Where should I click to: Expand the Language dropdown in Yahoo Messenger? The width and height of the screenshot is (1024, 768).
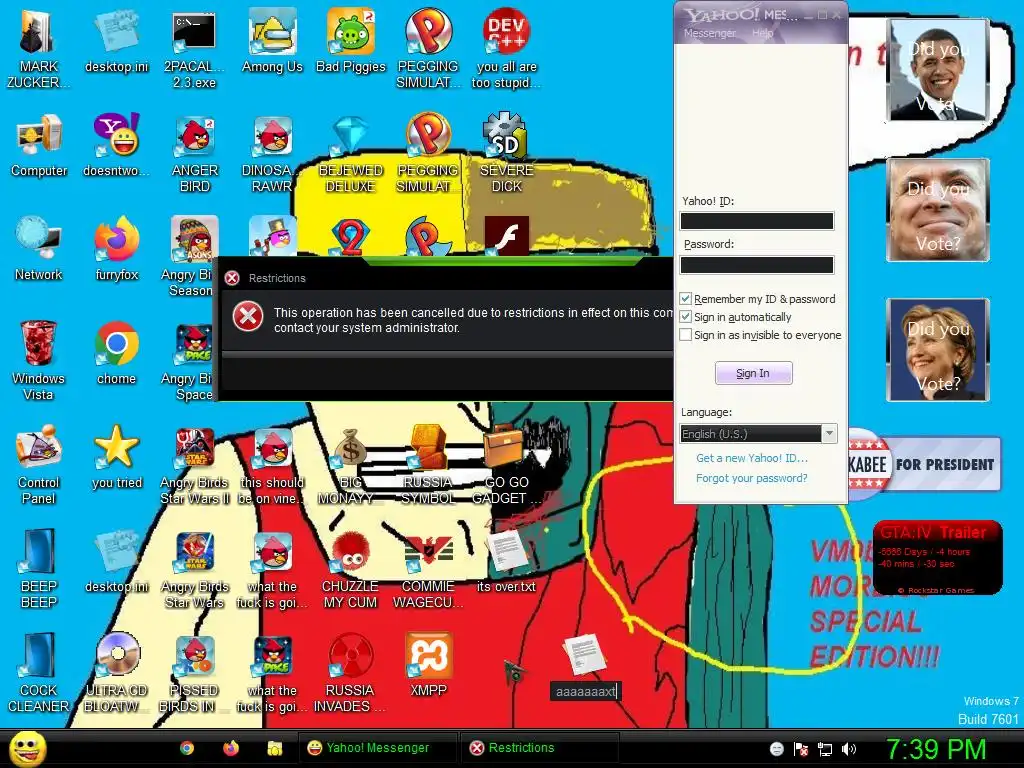[829, 434]
